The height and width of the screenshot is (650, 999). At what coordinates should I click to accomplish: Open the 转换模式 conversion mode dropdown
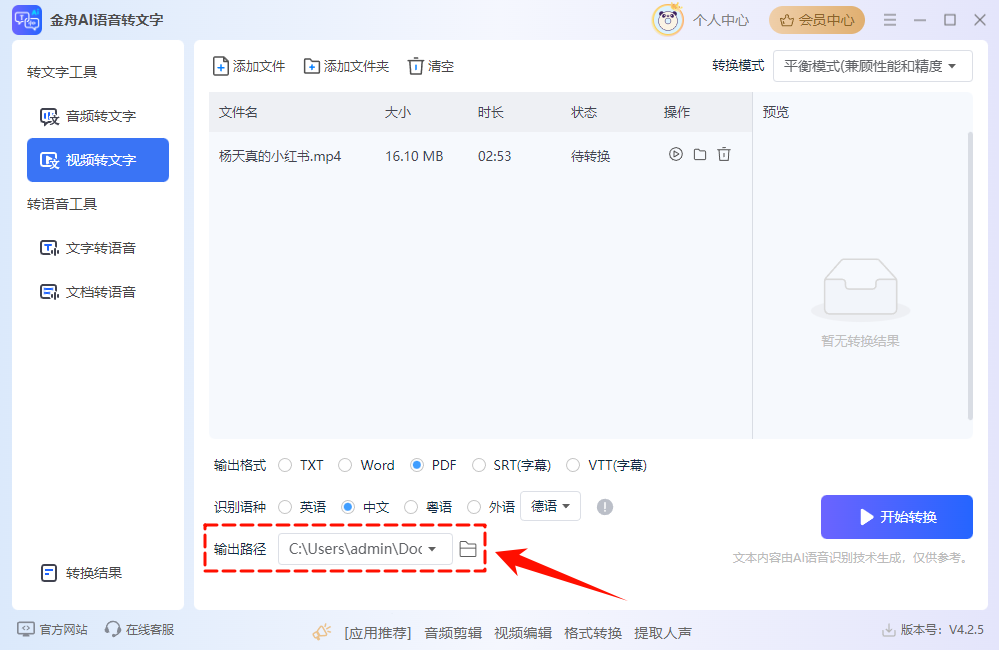873,66
